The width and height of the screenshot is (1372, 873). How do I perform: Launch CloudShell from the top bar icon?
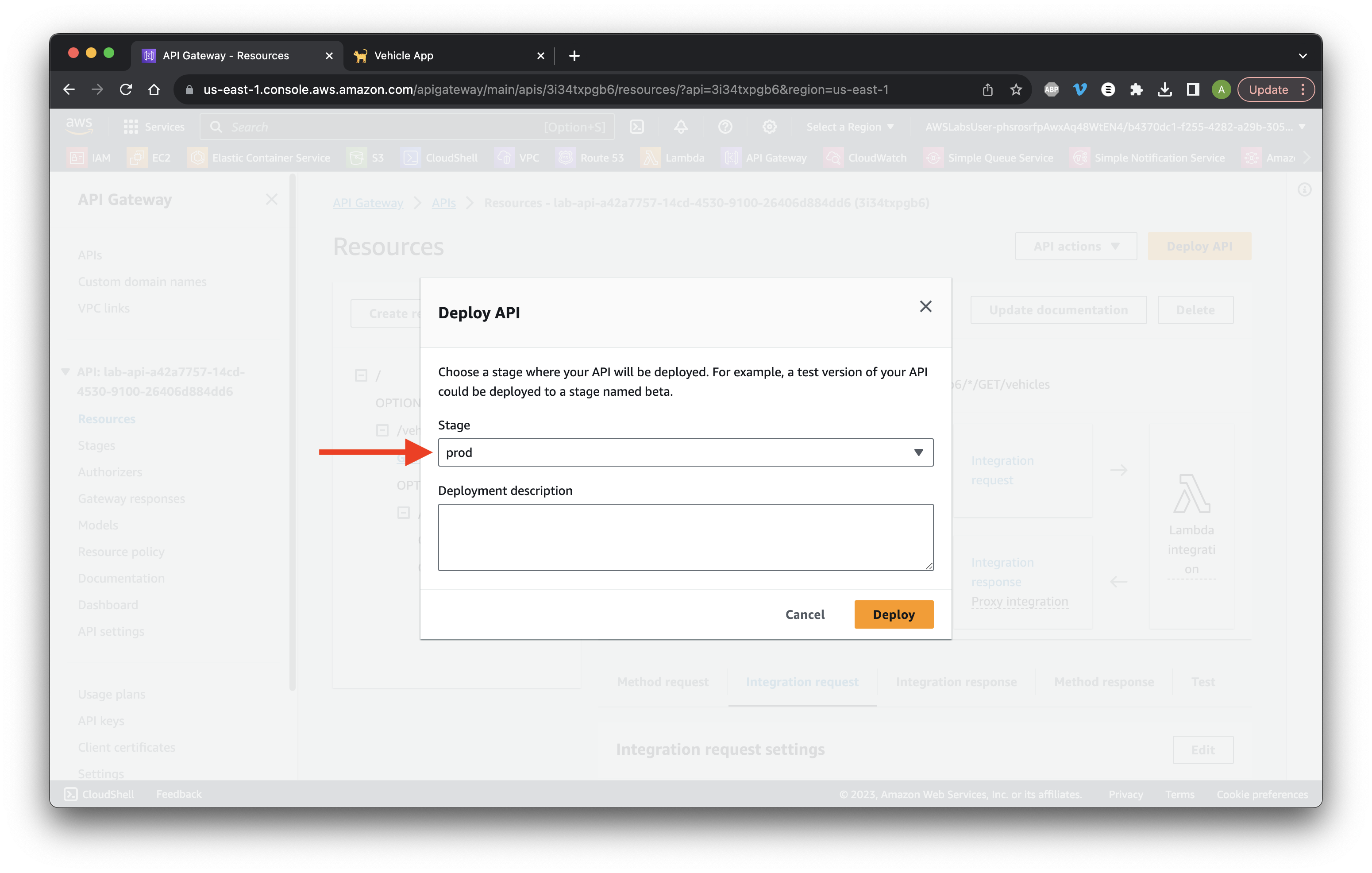[x=636, y=127]
